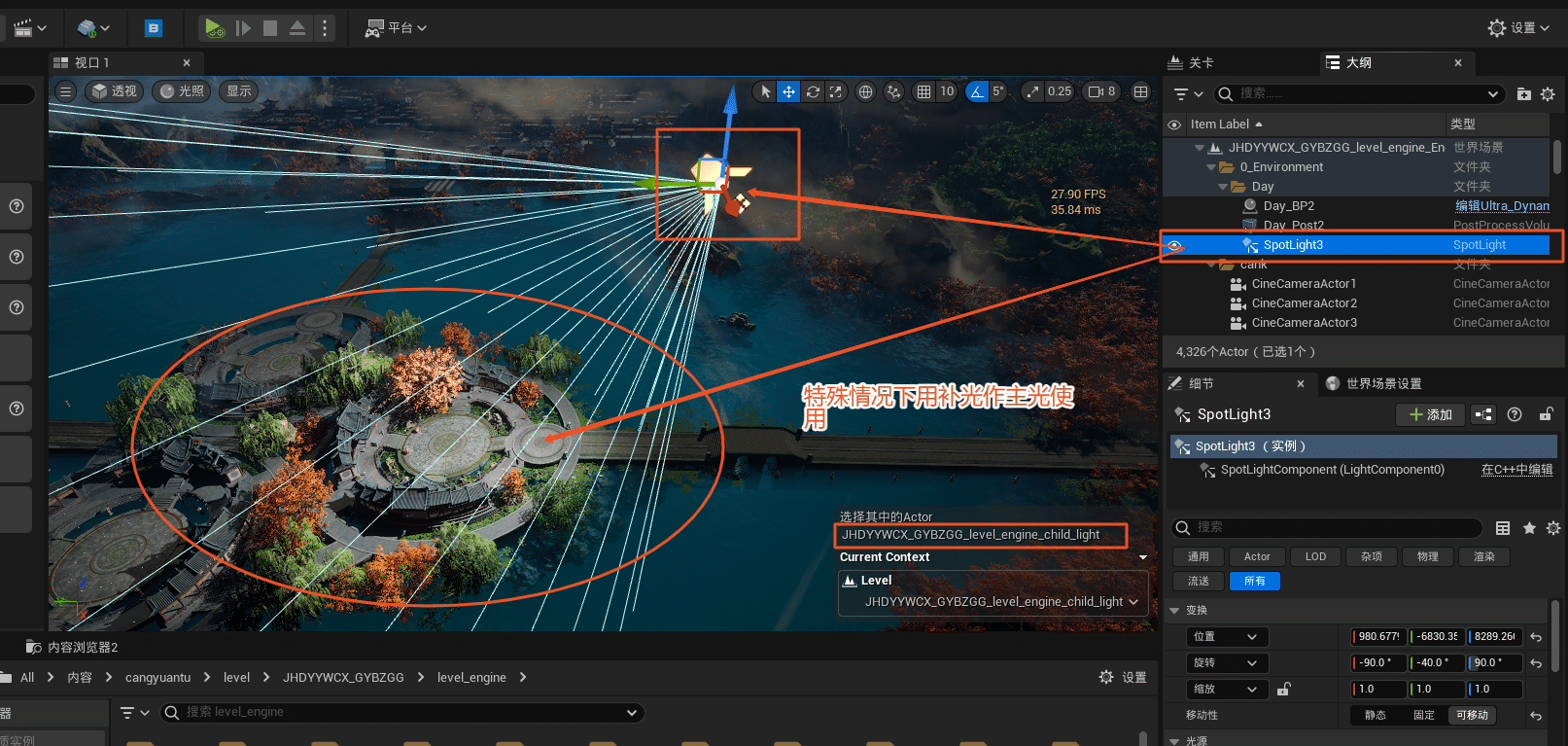Image resolution: width=1568 pixels, height=746 pixels.
Task: Toggle grid snapping in viewport toolbar
Action: tap(923, 91)
